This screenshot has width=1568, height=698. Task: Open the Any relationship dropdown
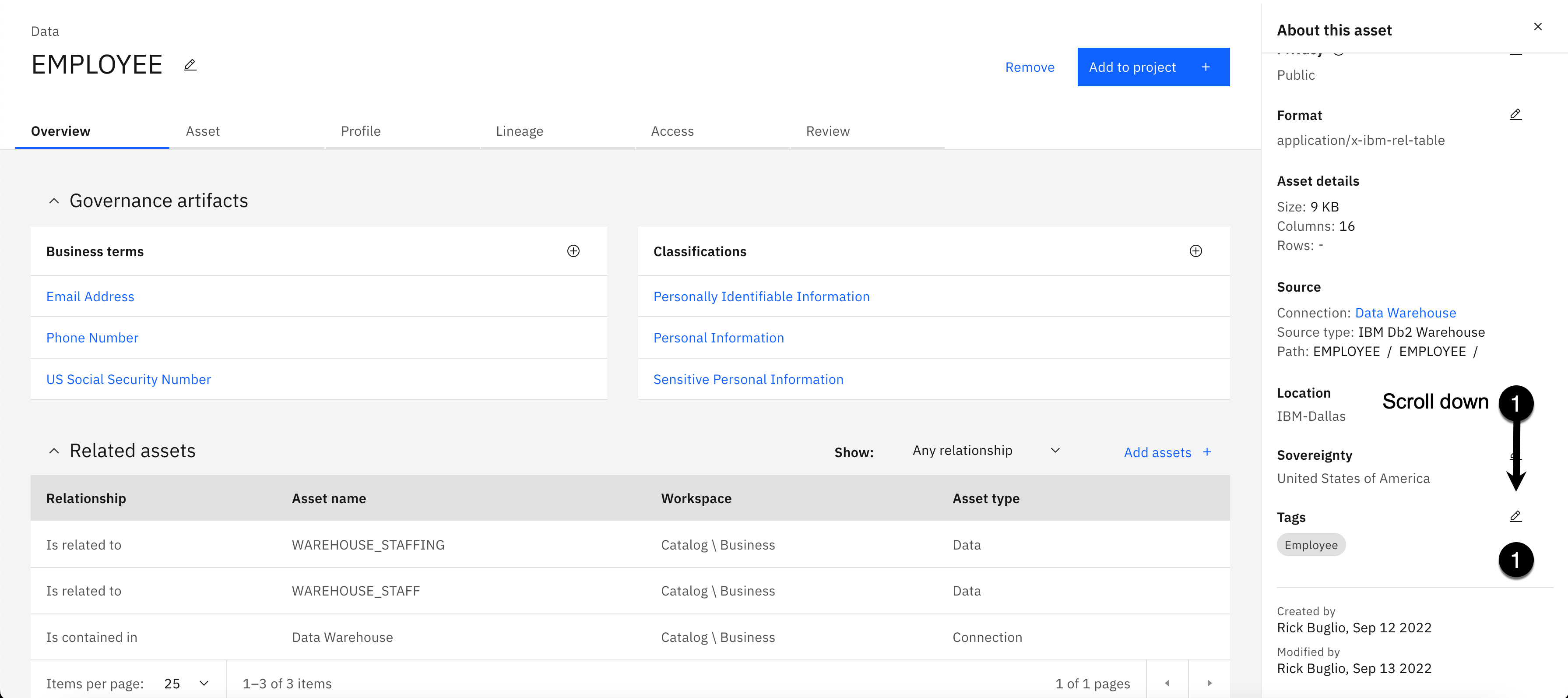[986, 451]
